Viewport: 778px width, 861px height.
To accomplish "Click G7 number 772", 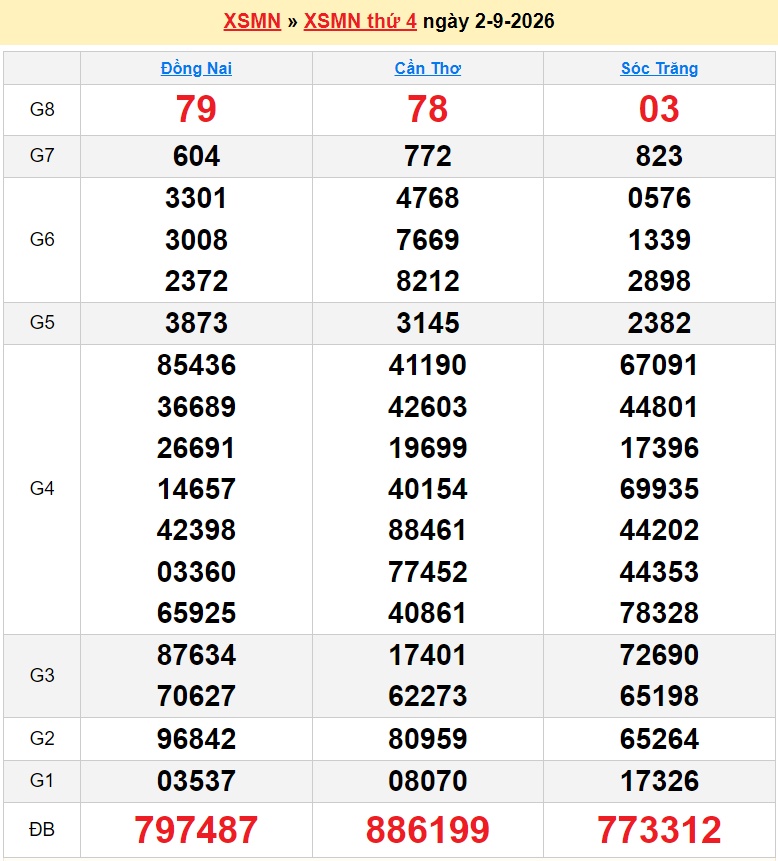I will 428,156.
